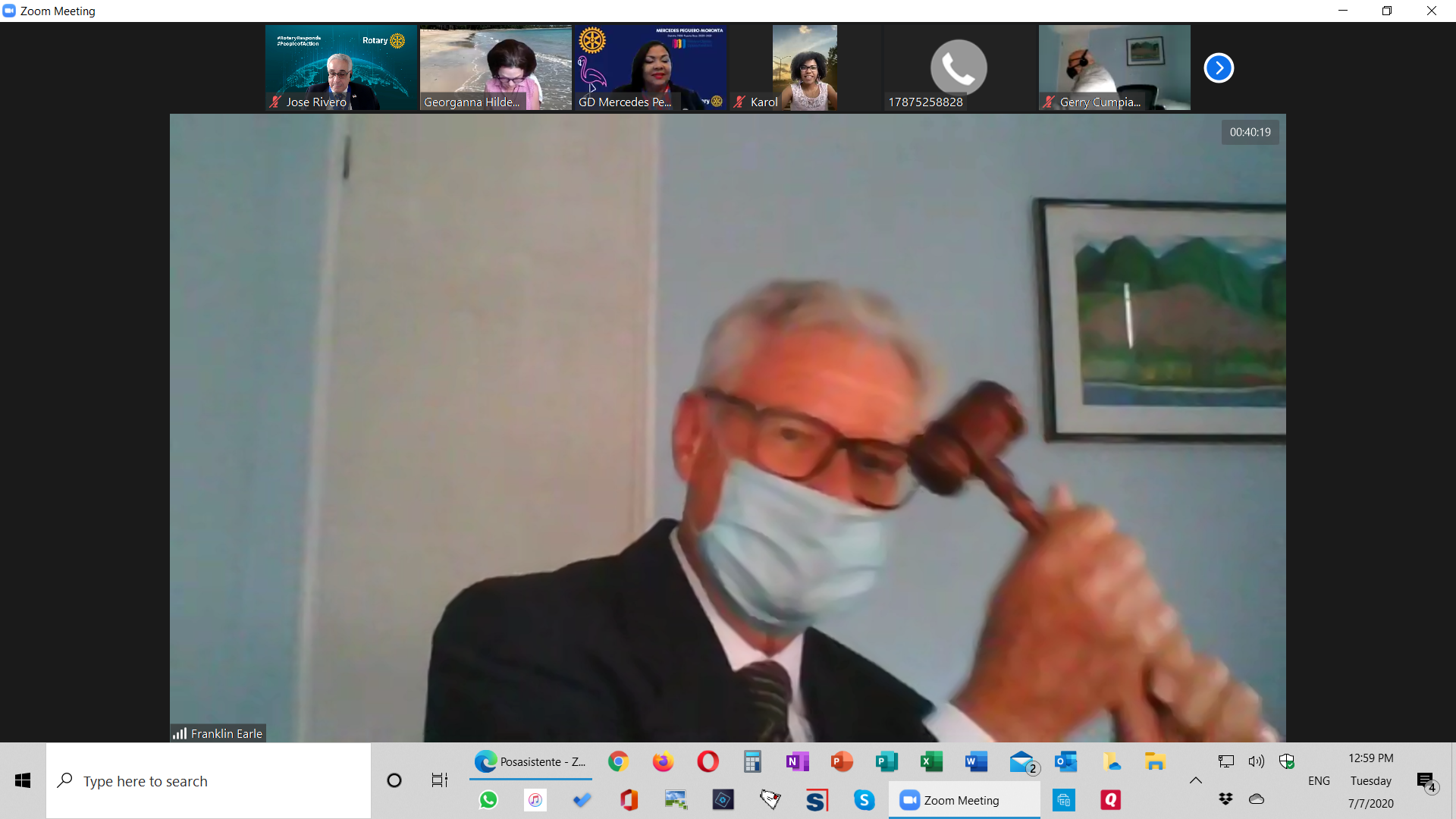Viewport: 1456px width, 819px height.
Task: Open WhatsApp from the taskbar
Action: click(x=488, y=800)
